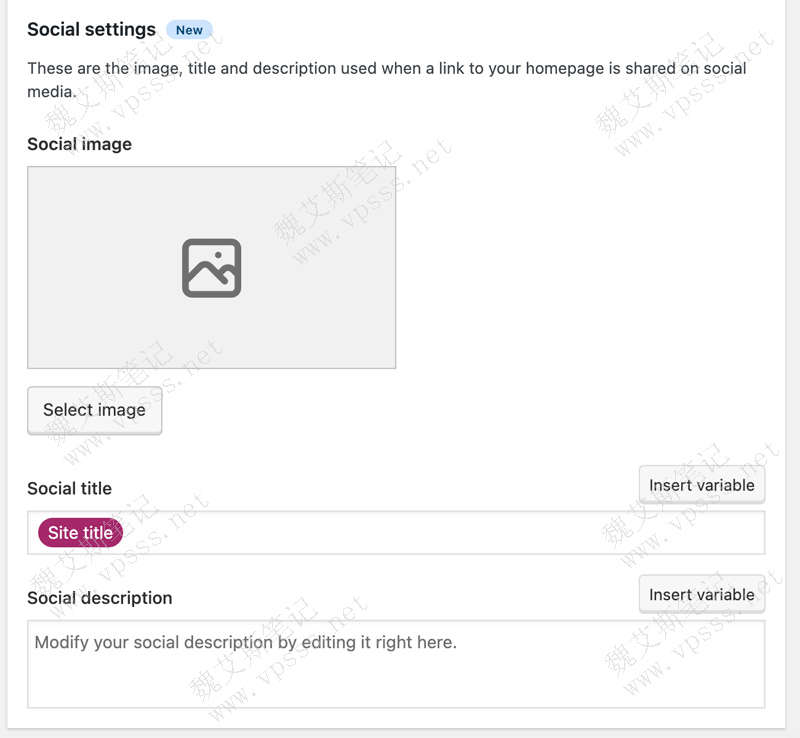
Task: Click the Social description label
Action: 99,598
